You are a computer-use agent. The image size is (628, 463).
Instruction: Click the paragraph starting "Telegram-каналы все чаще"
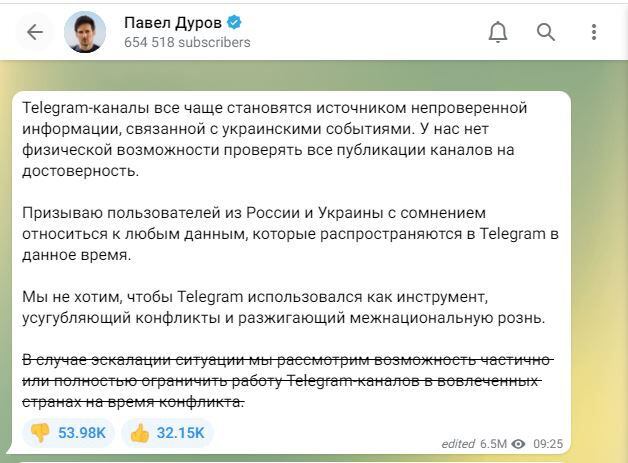274,139
